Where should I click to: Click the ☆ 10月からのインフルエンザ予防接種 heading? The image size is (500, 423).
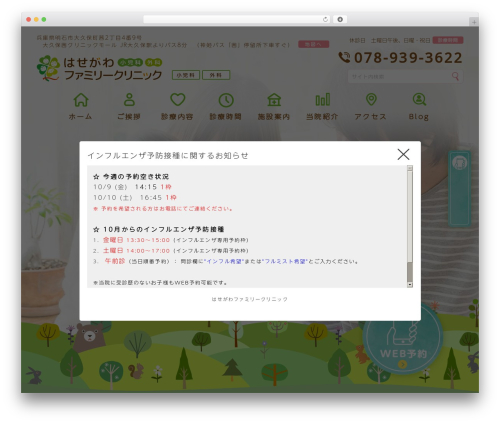pos(159,229)
